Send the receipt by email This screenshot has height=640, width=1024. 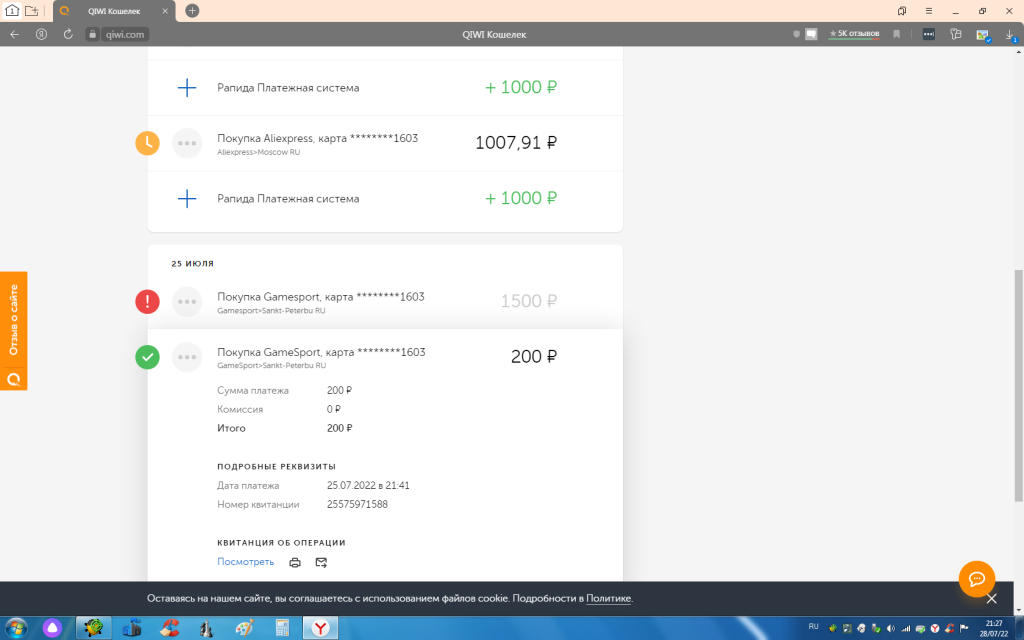[x=321, y=562]
